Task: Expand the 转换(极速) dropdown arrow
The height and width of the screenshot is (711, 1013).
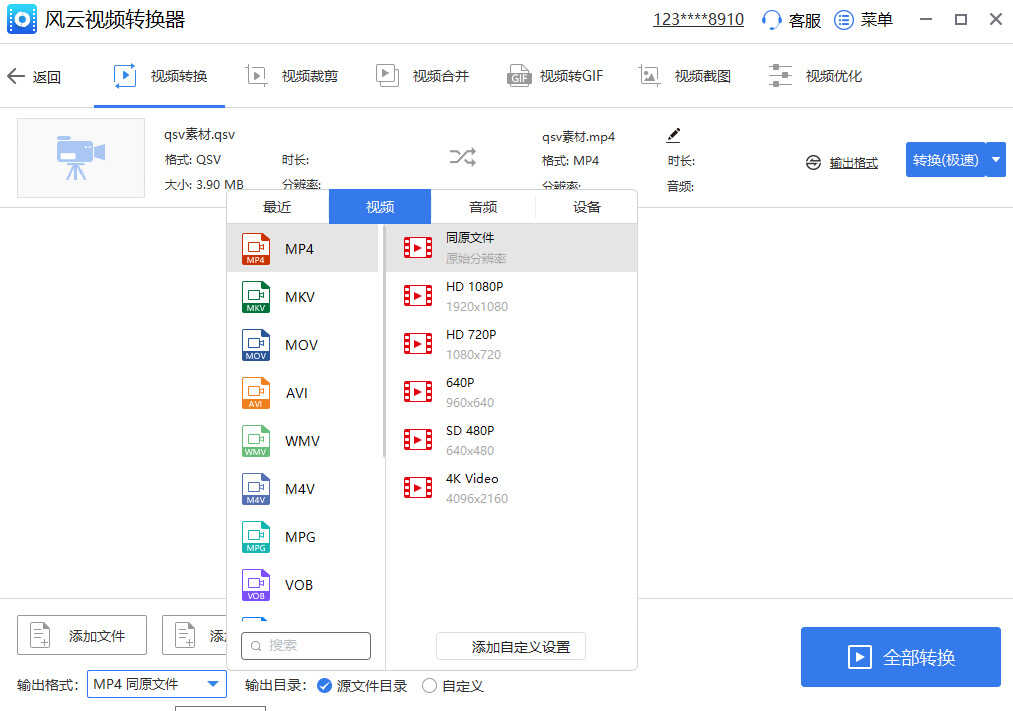Action: pyautogui.click(x=996, y=160)
